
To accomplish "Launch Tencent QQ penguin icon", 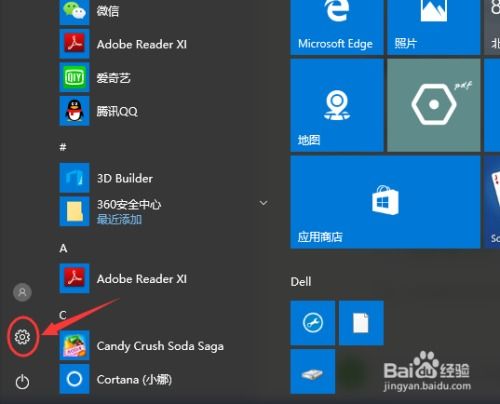I will pyautogui.click(x=74, y=111).
